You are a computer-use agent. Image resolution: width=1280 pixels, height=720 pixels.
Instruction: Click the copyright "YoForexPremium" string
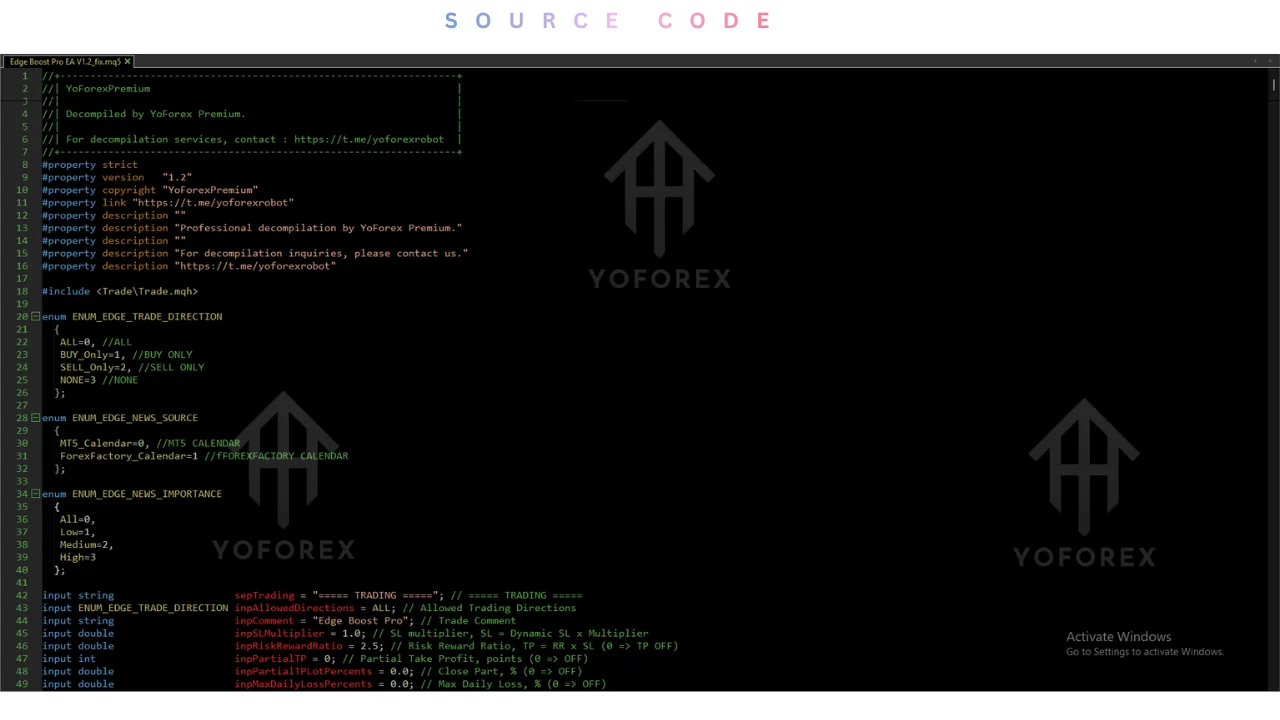coord(210,190)
